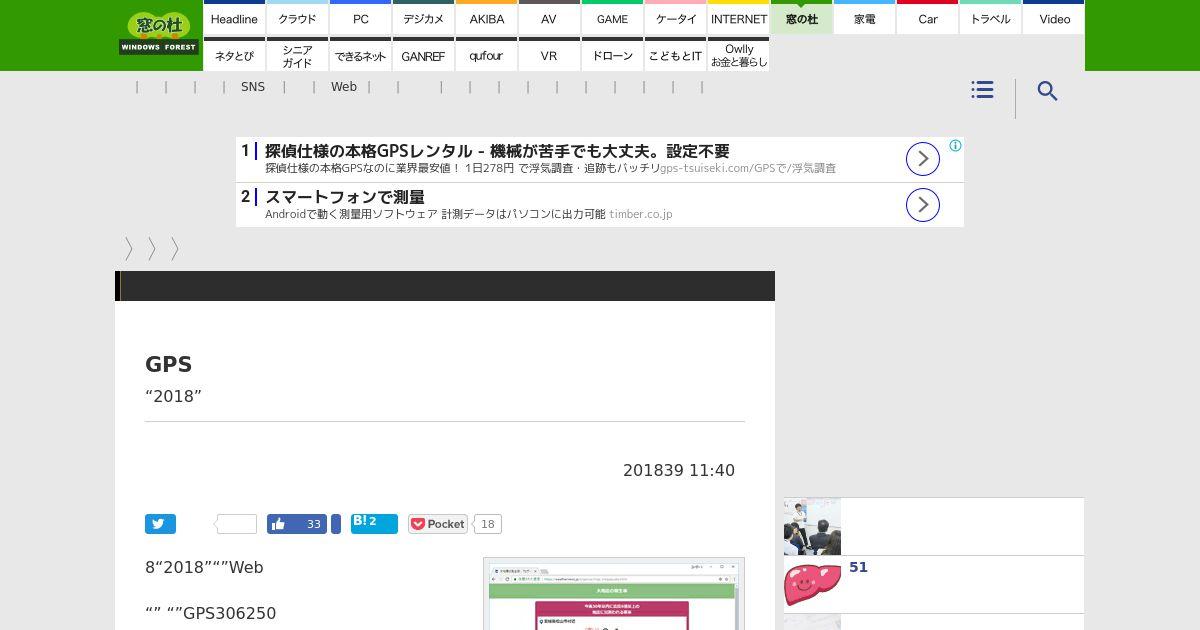Save the article with the Pocket button

(437, 524)
